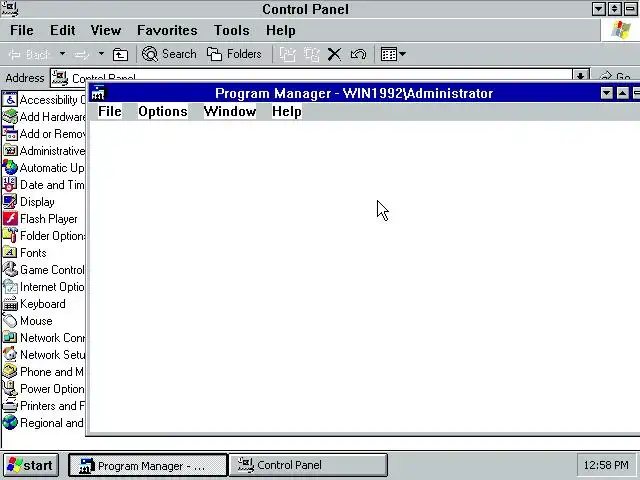Image resolution: width=640 pixels, height=480 pixels.
Task: Click the Undo toolbar icon
Action: (358, 54)
